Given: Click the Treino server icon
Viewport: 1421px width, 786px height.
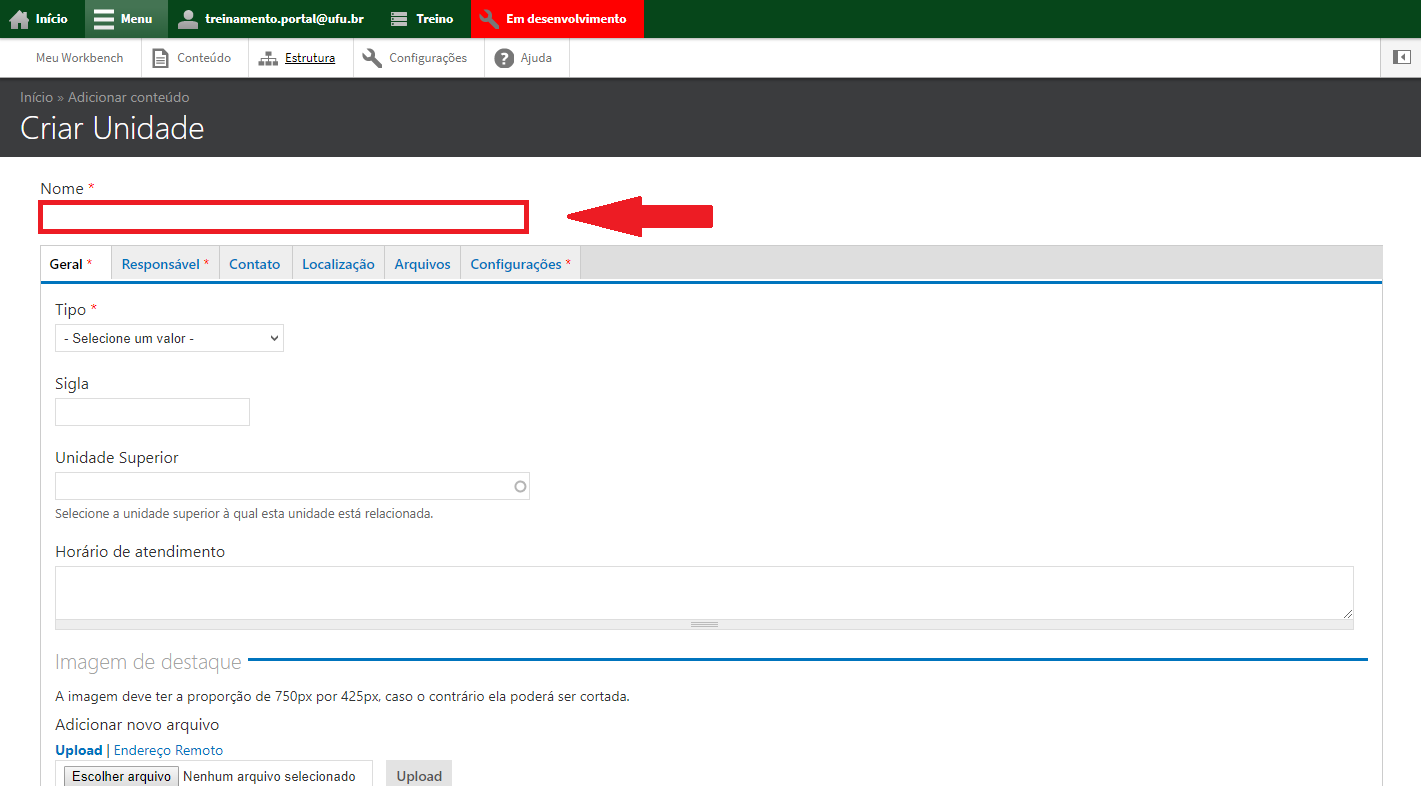Looking at the screenshot, I should coord(399,19).
